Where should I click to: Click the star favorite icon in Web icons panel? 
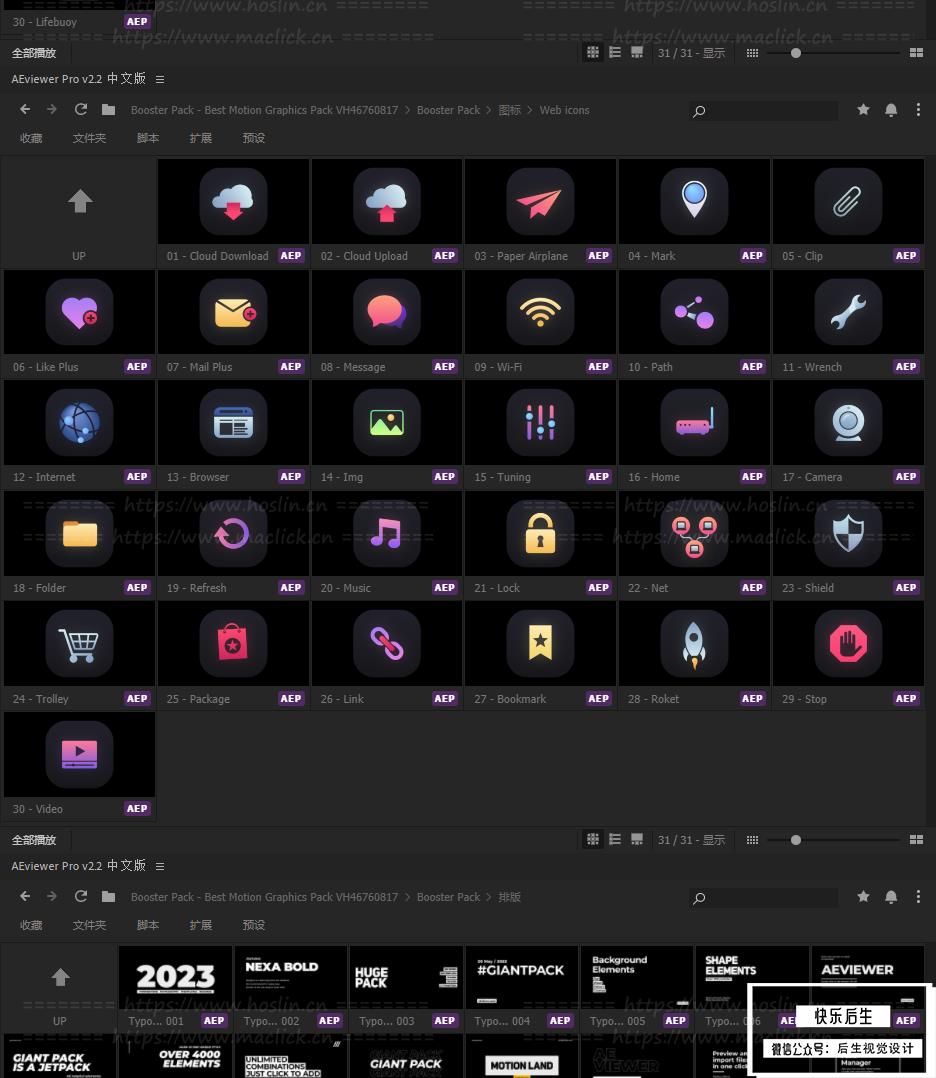863,109
